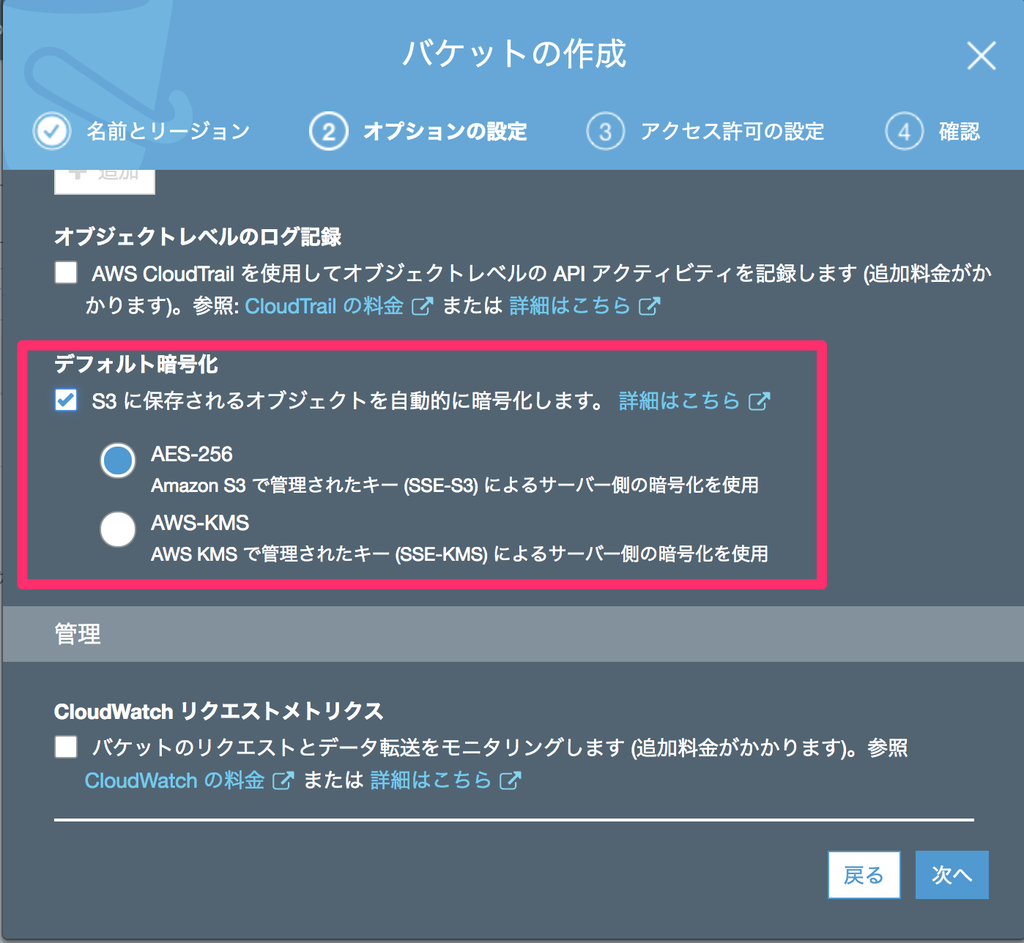1024x943 pixels.
Task: Click the AWS-KMS option label
Action: (x=200, y=522)
